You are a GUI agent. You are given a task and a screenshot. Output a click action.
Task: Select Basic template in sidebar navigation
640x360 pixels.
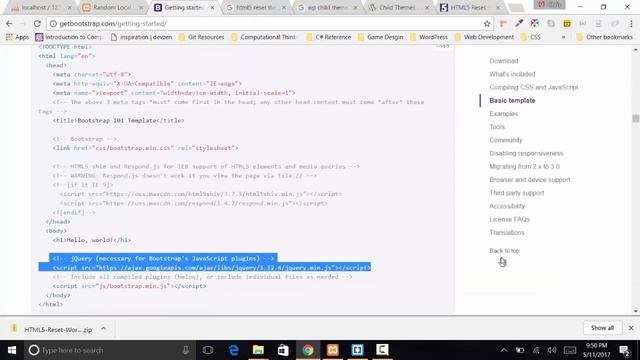tap(512, 100)
